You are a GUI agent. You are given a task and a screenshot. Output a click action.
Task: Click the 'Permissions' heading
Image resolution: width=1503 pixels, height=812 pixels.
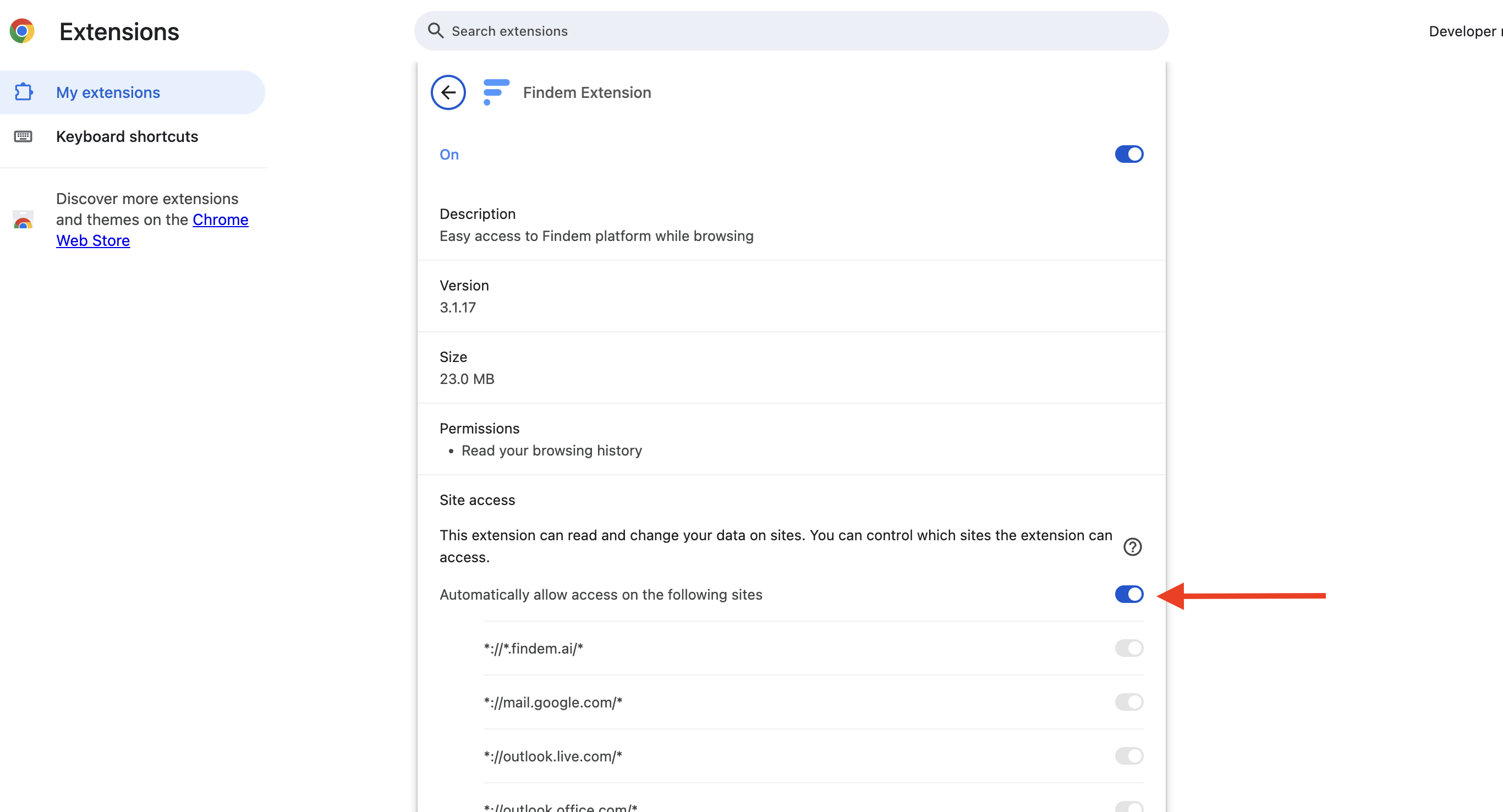click(480, 428)
